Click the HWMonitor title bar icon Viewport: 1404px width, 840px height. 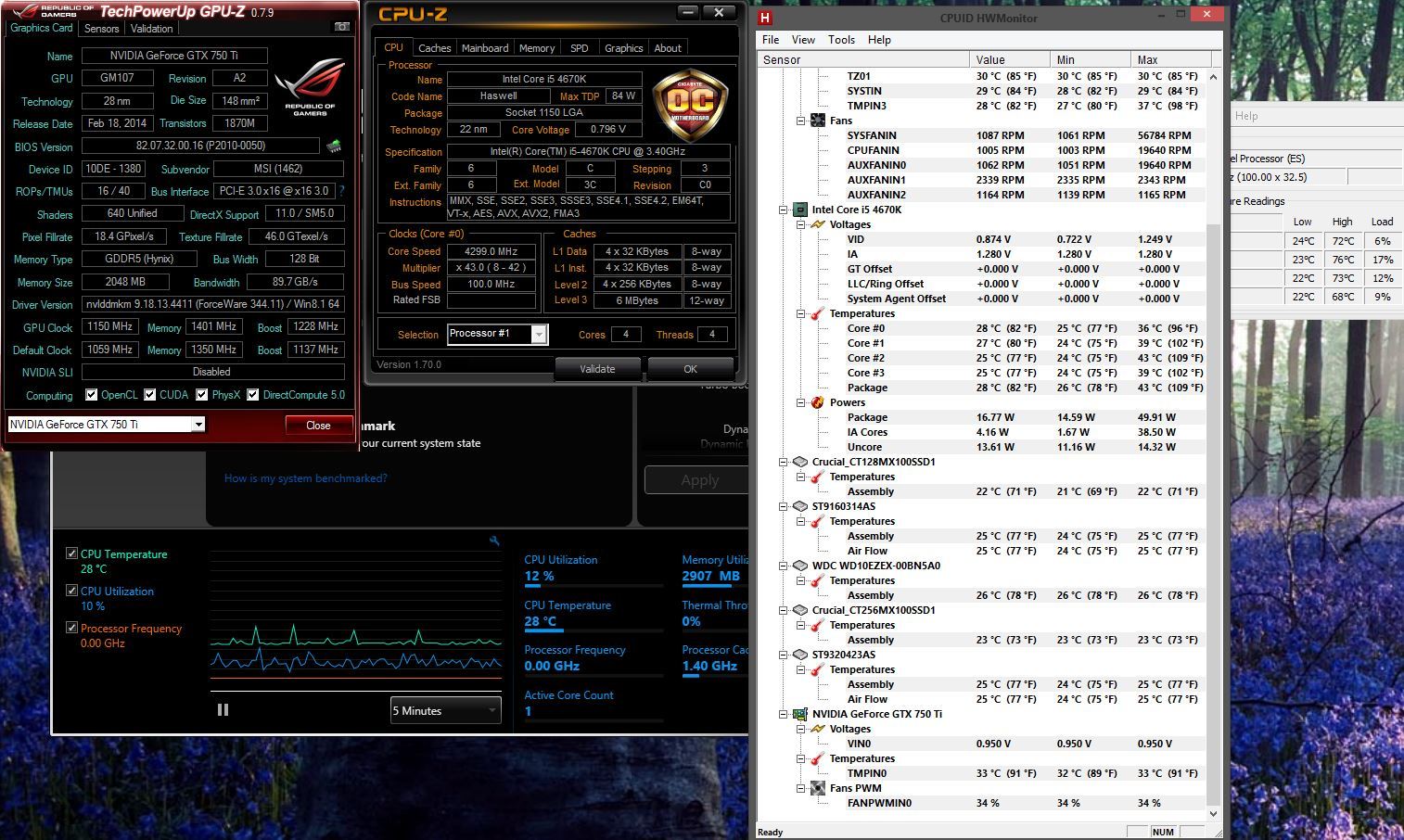(x=765, y=17)
